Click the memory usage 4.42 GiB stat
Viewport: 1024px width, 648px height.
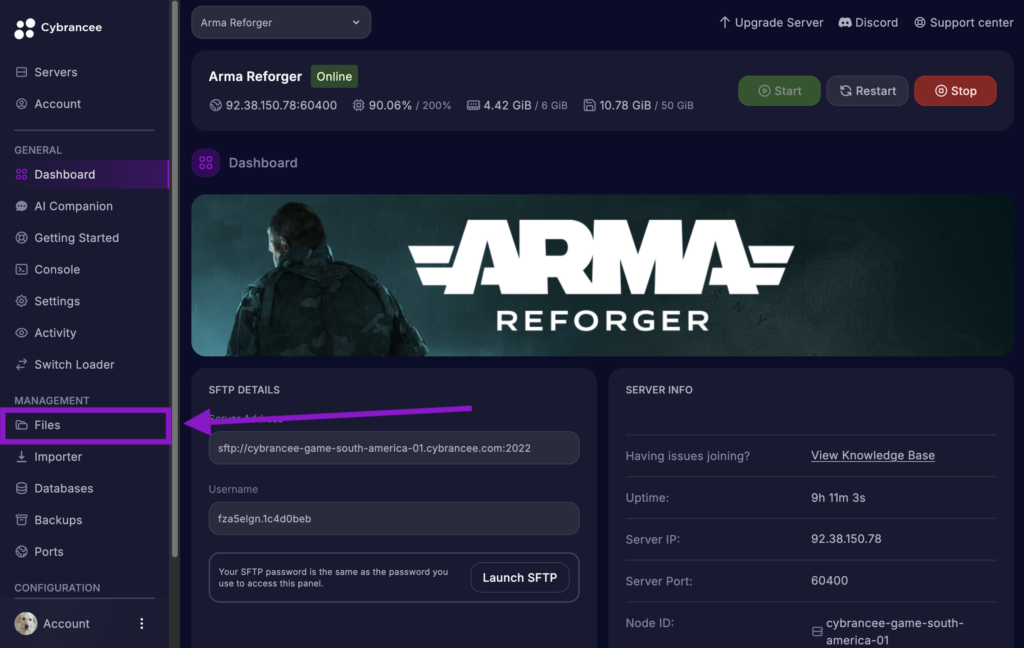pos(517,105)
